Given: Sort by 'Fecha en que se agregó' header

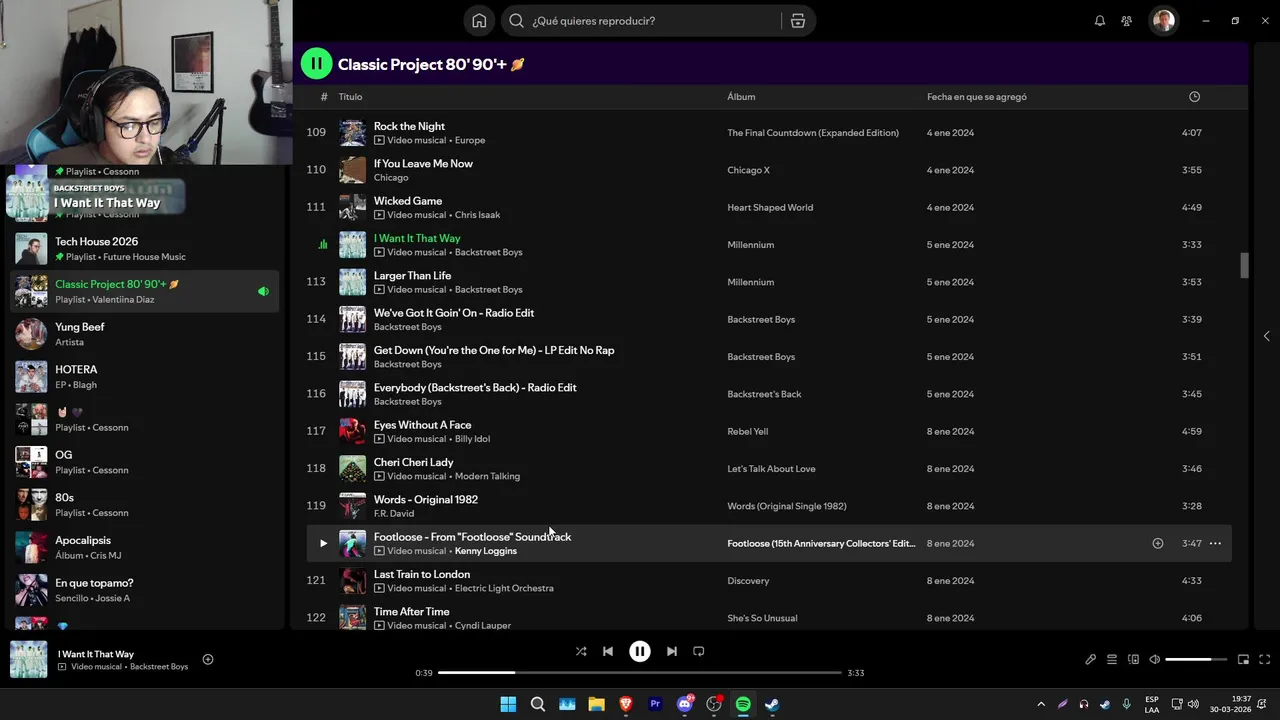Looking at the screenshot, I should click(x=976, y=97).
